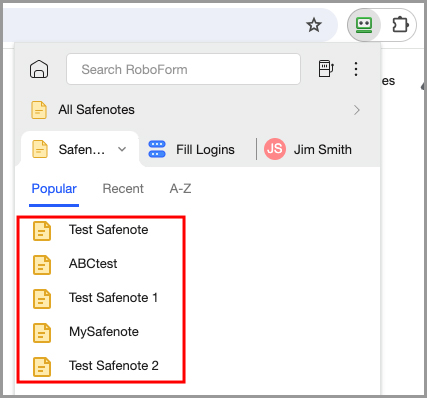The image size is (427, 398).
Task: Switch to the A-Z sort tab
Action: click(x=180, y=189)
